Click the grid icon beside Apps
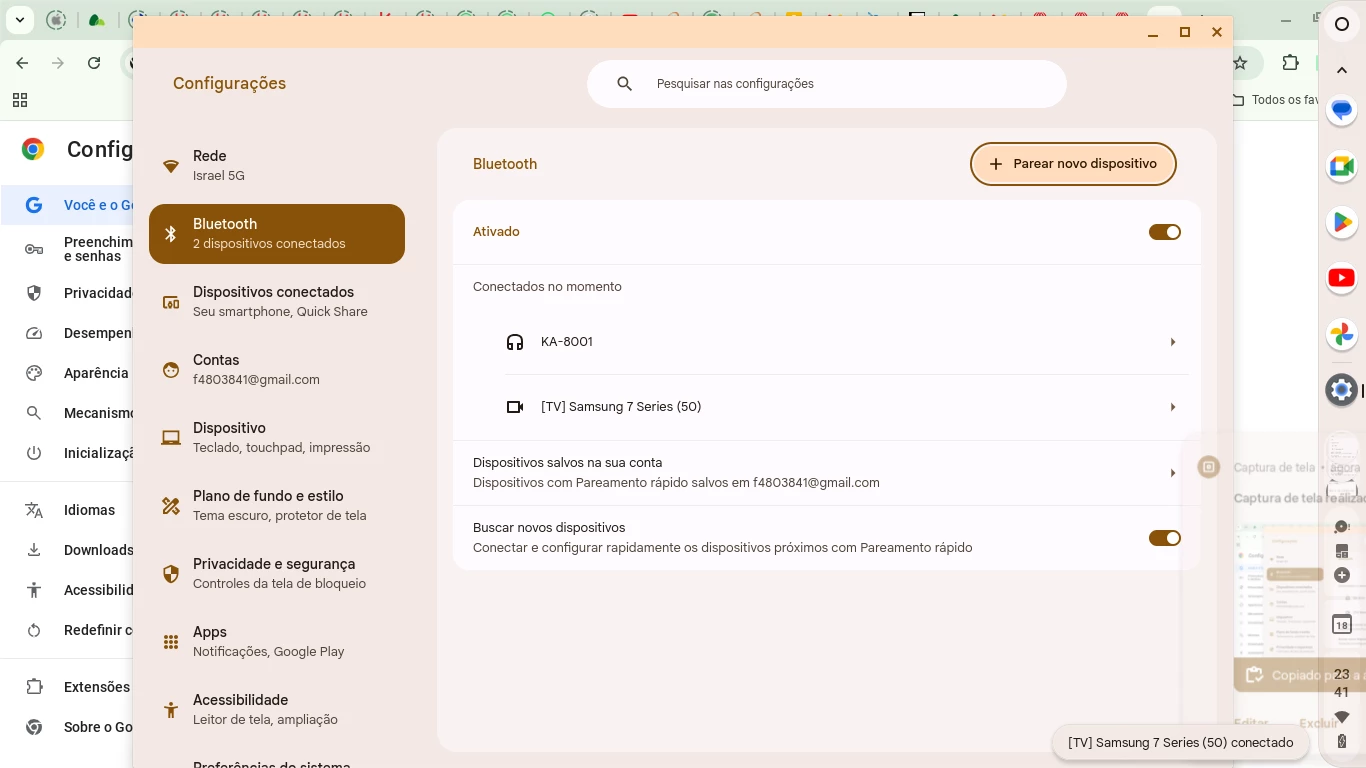 pyautogui.click(x=171, y=642)
